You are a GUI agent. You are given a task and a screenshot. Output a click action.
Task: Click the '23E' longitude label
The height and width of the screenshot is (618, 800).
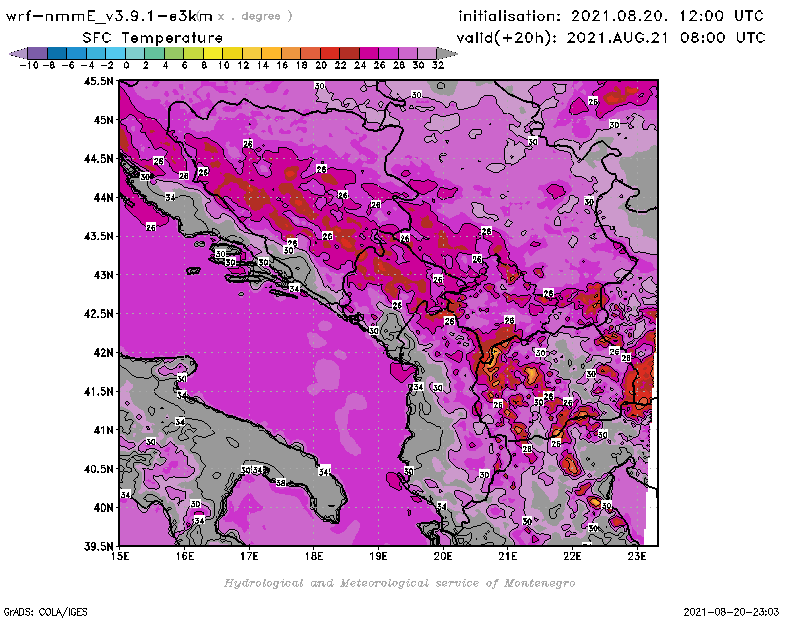[637, 556]
